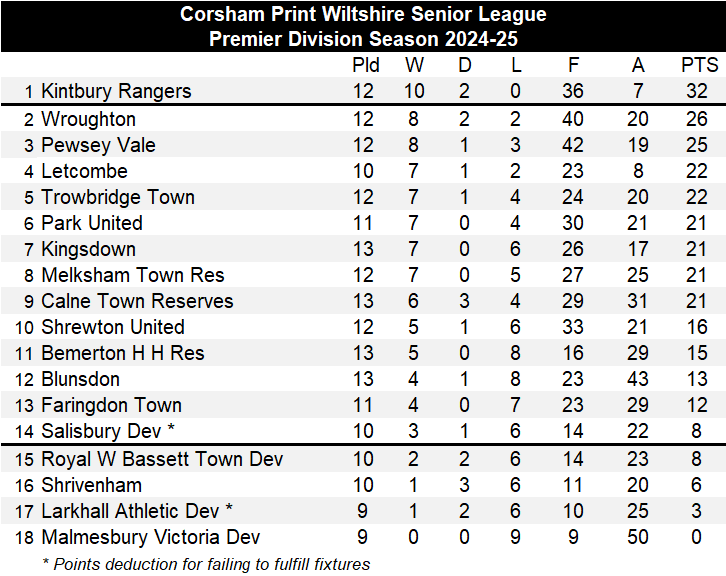Click the F goals-for column header
The height and width of the screenshot is (576, 726).
tap(573, 65)
